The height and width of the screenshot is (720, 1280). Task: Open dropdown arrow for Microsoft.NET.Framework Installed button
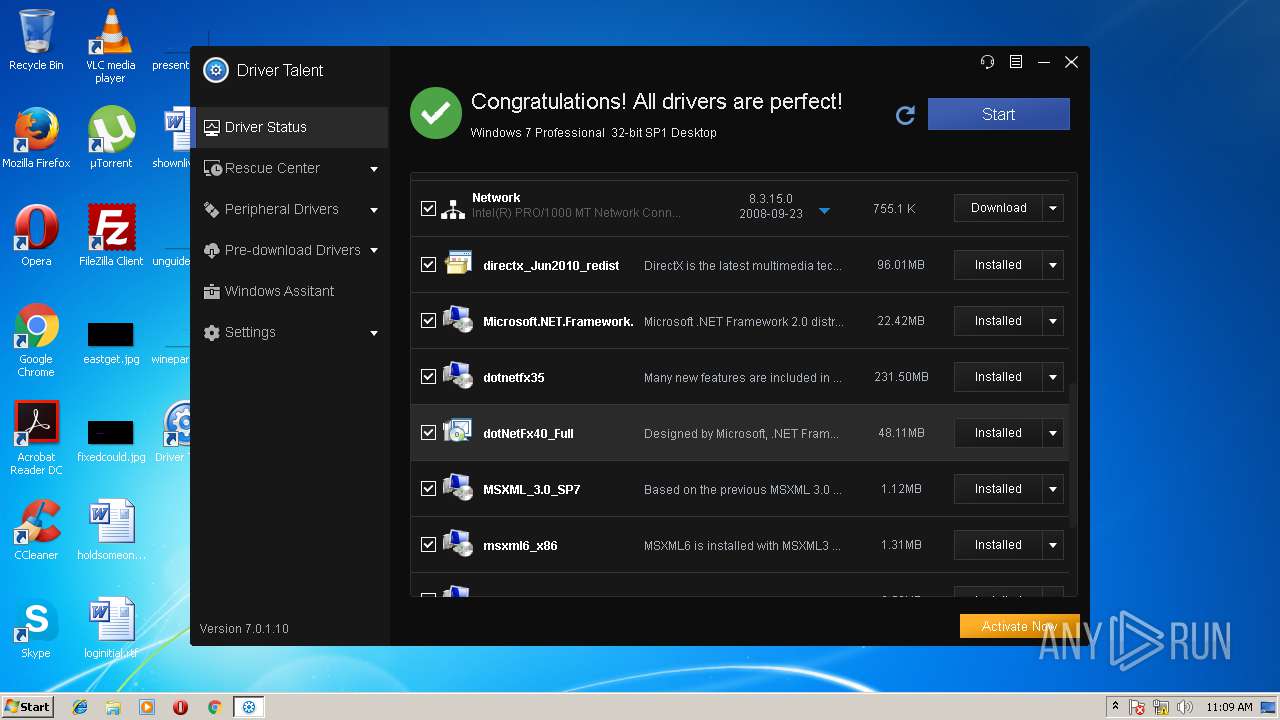point(1052,321)
